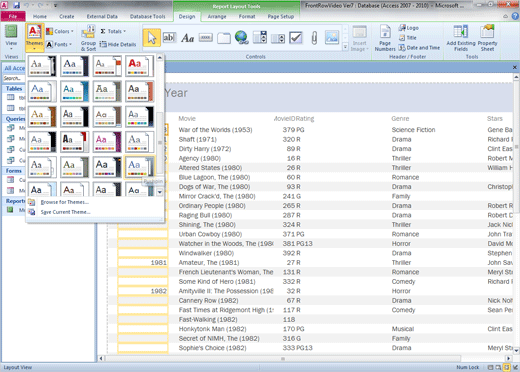Viewport: 520px width, 372px height.
Task: Click Browse for Themes option
Action: pyautogui.click(x=65, y=202)
